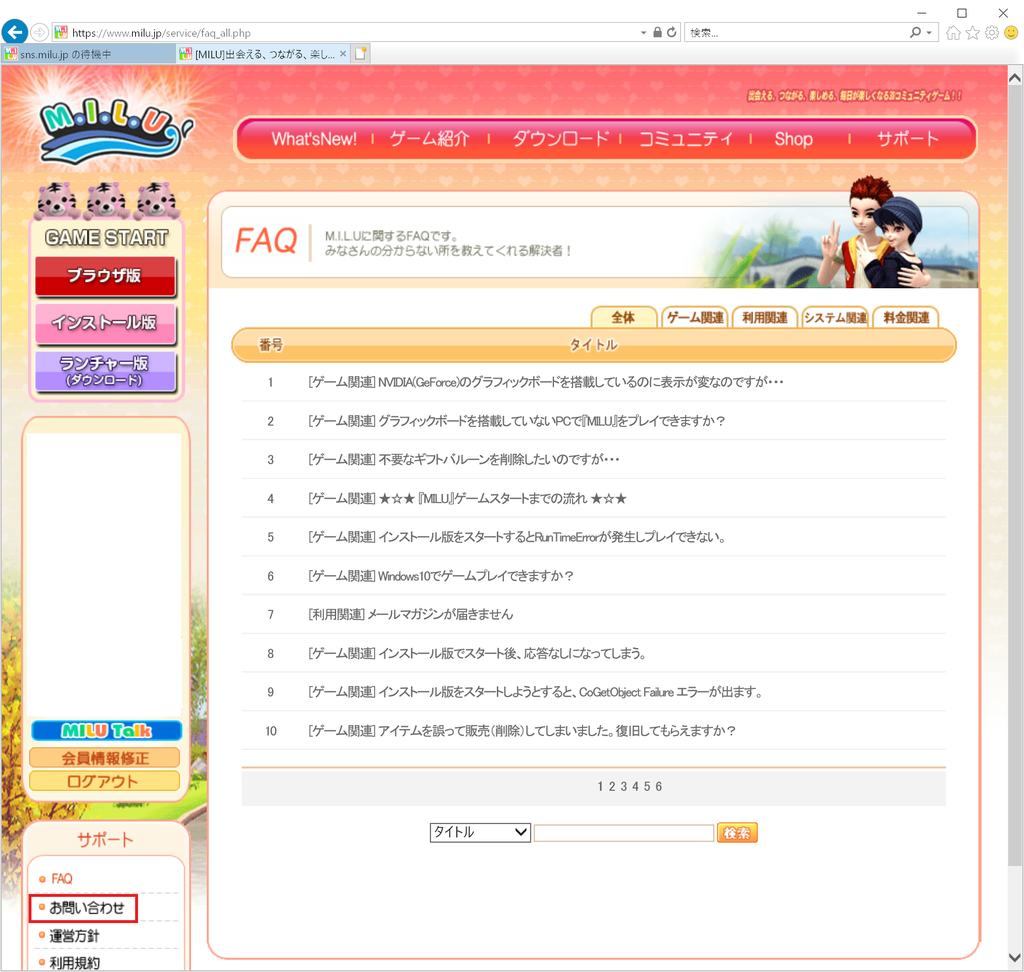Select the ゲーム関連 FAQ tab
Image resolution: width=1024 pixels, height=972 pixels.
[695, 317]
